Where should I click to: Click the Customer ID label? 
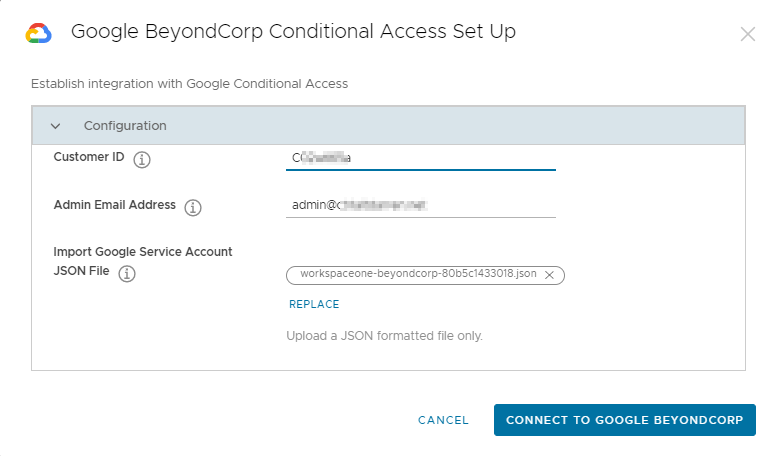point(88,158)
